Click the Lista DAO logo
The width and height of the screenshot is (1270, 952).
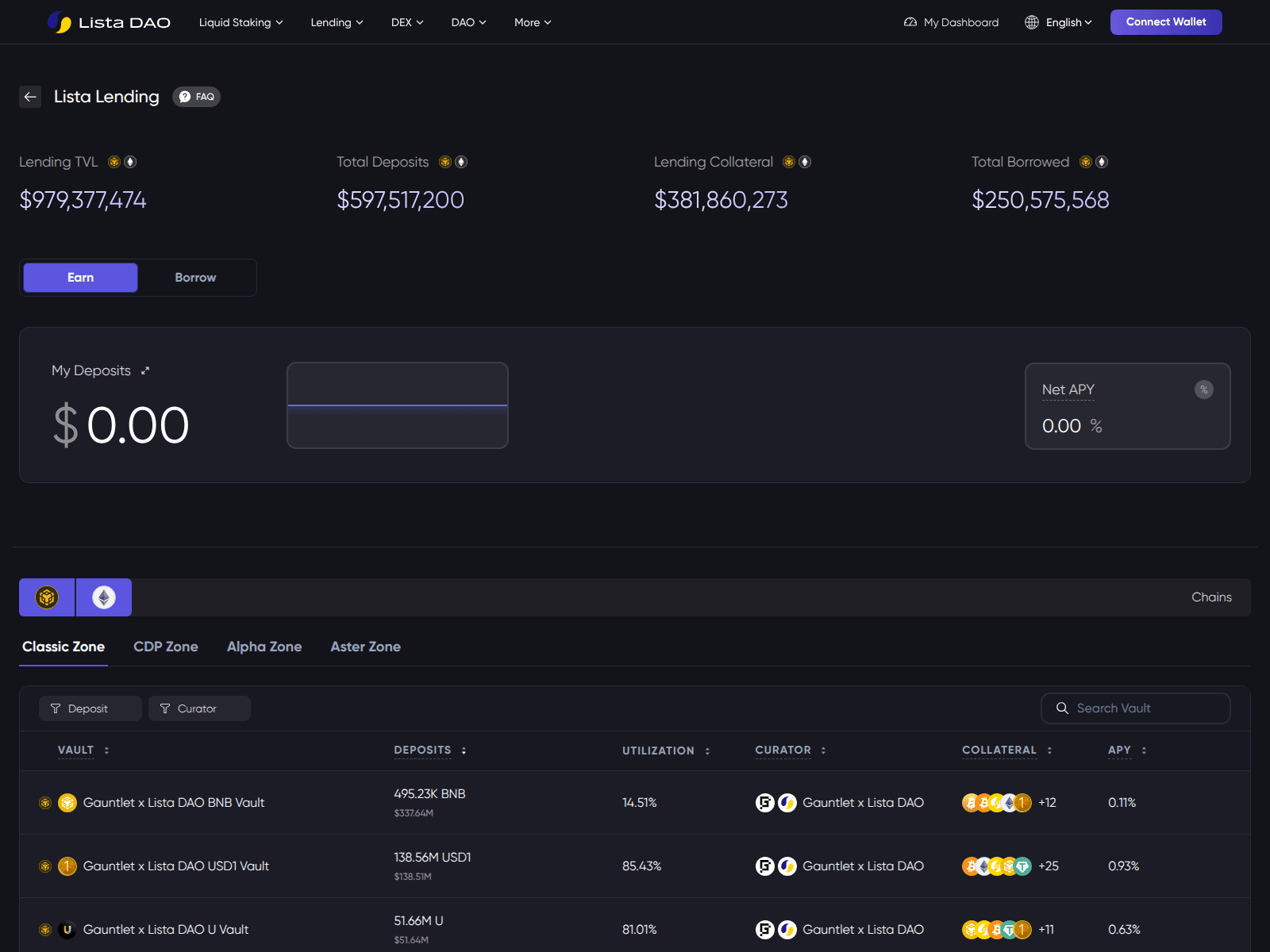[109, 22]
